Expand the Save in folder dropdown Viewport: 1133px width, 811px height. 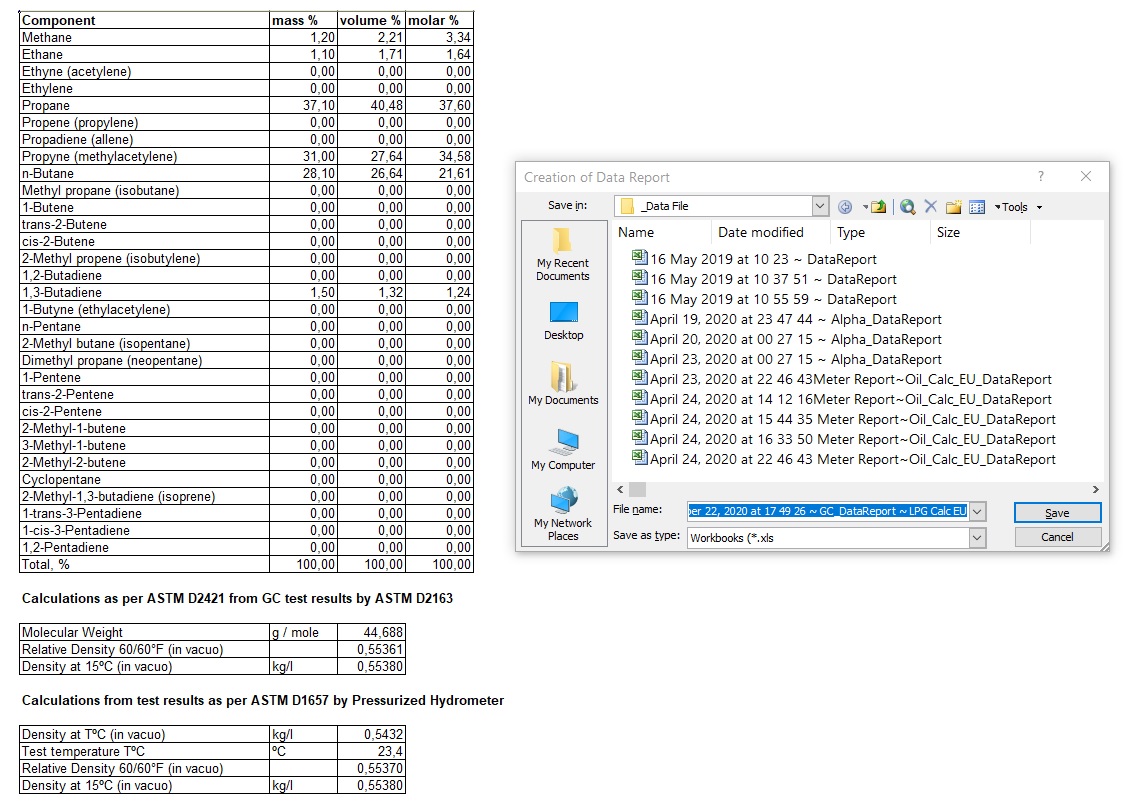coord(819,206)
